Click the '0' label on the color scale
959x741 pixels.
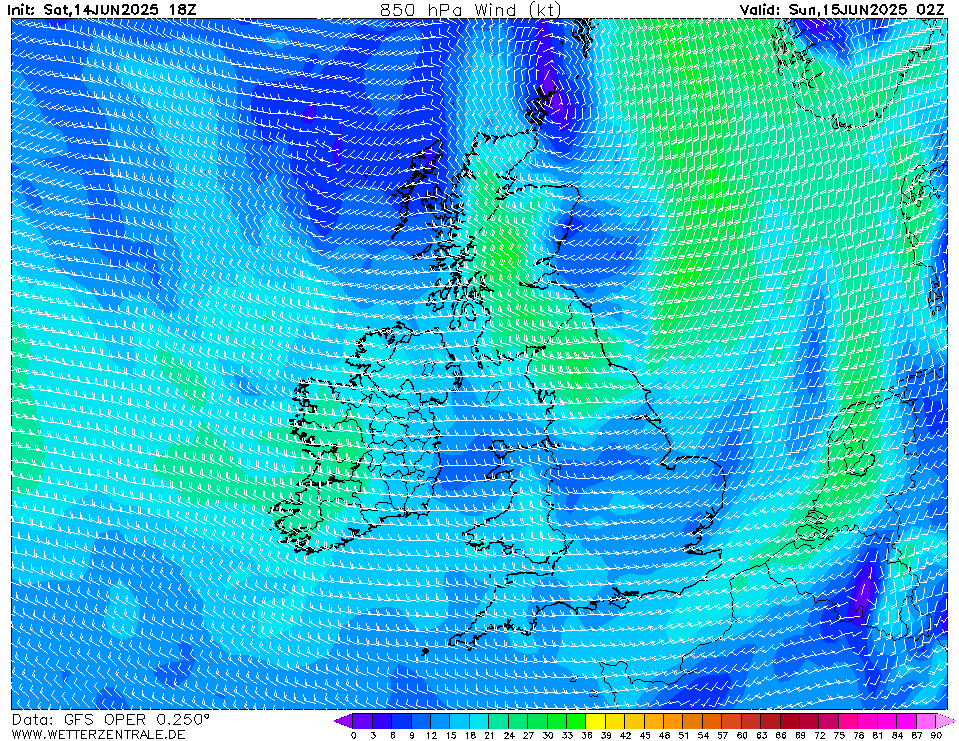point(354,735)
